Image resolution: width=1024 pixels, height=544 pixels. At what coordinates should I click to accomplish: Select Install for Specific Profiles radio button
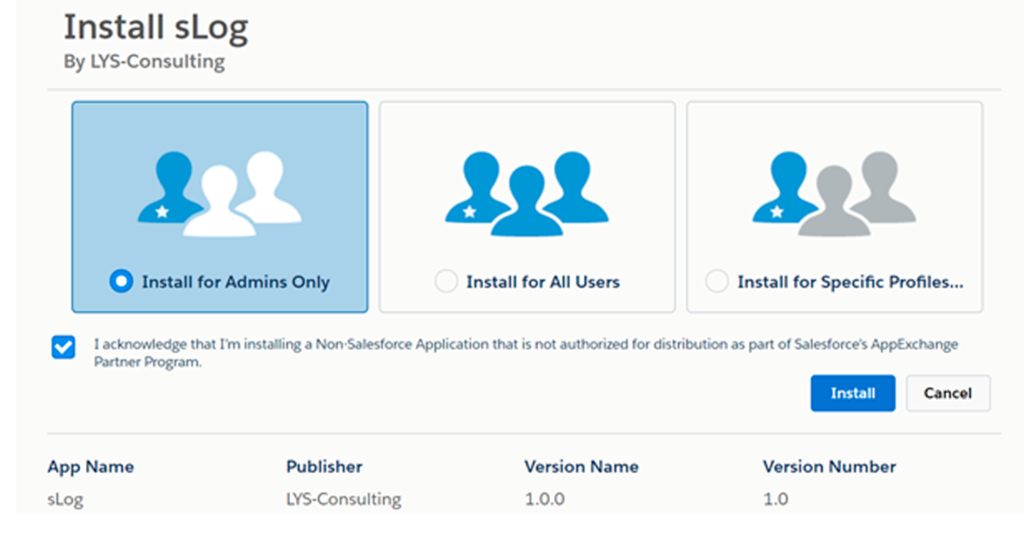point(717,281)
